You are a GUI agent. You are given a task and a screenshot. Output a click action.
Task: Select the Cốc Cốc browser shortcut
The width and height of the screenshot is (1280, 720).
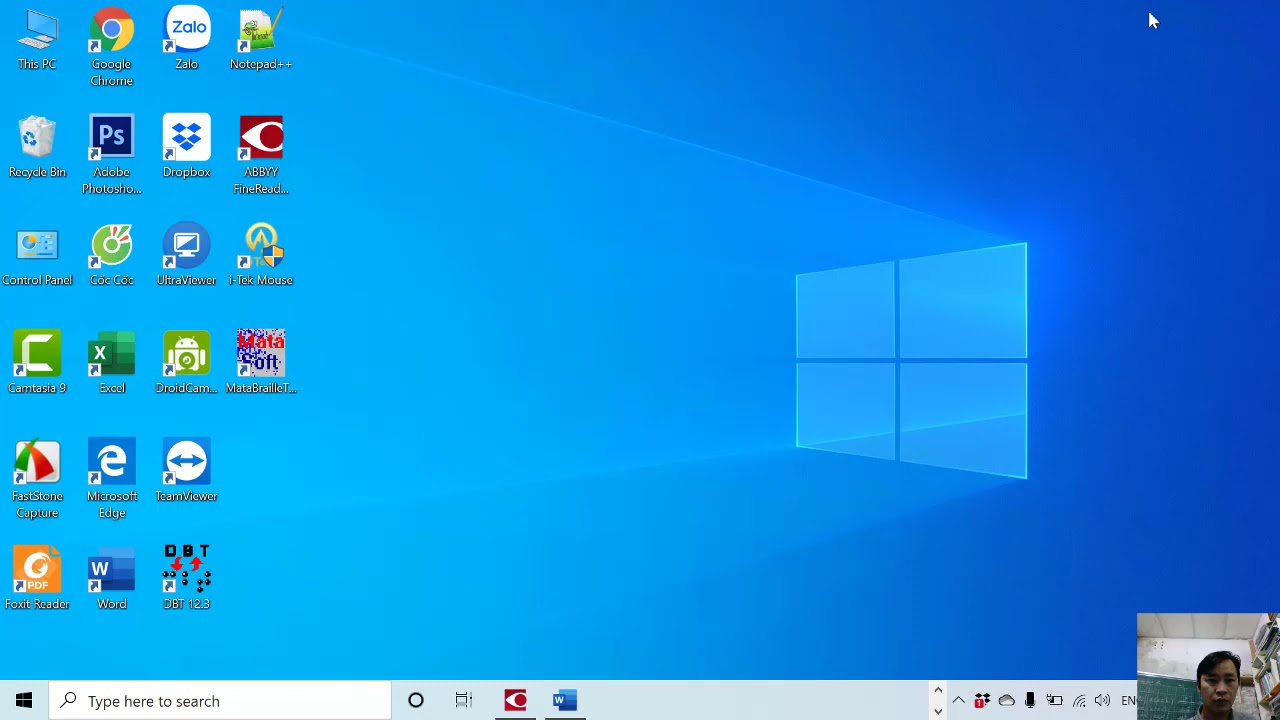click(x=111, y=256)
